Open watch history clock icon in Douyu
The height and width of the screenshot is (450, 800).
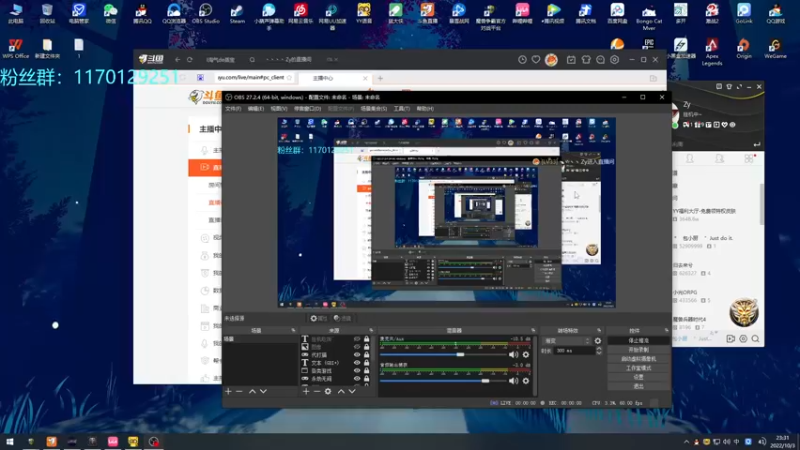(x=522, y=60)
